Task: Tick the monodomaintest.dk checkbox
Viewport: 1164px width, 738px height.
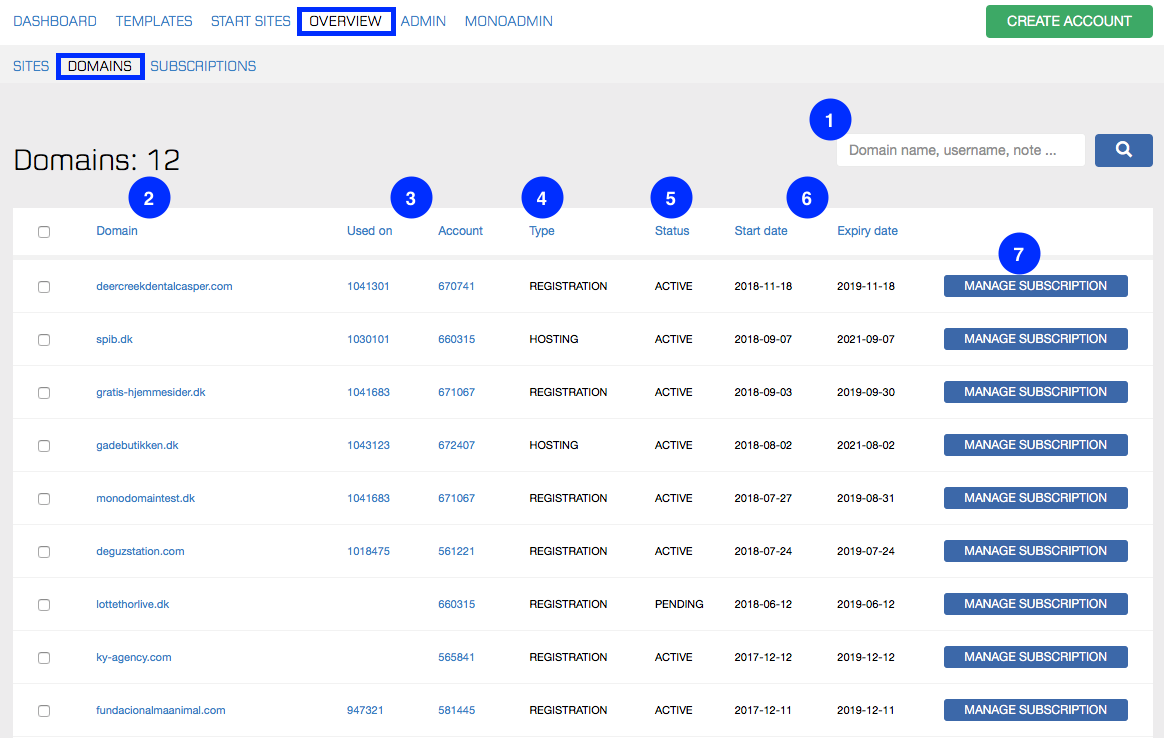Action: [x=44, y=499]
